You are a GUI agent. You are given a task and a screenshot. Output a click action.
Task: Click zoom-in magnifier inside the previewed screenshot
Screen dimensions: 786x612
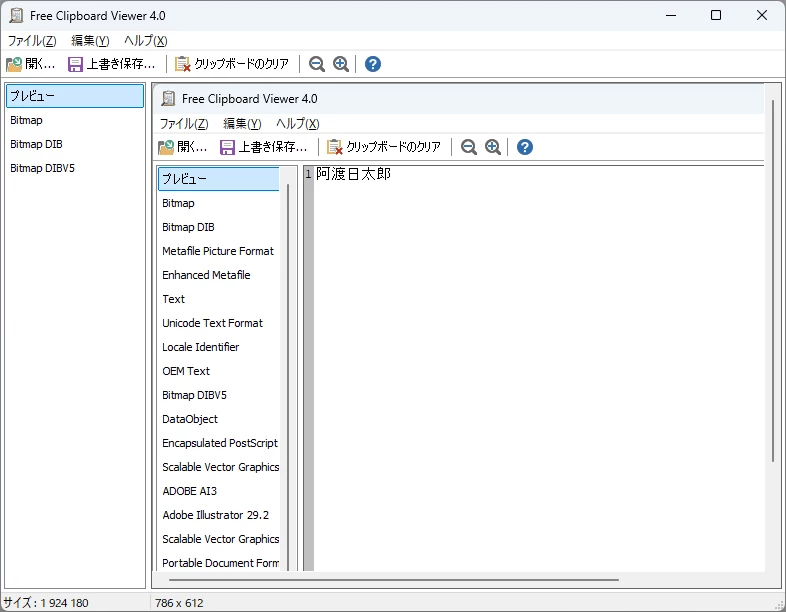(493, 147)
